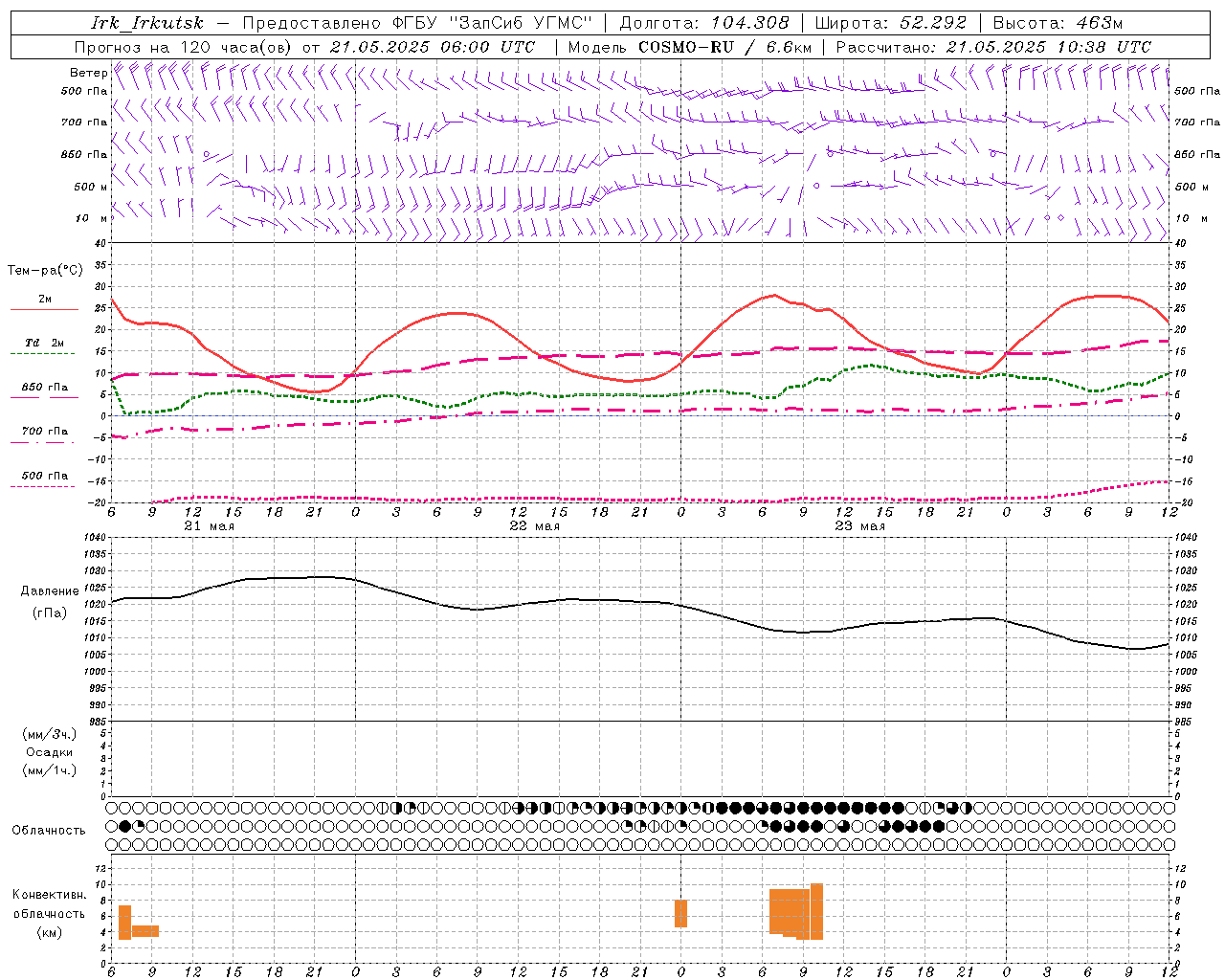Click the 2м temperature legend label

point(45,299)
